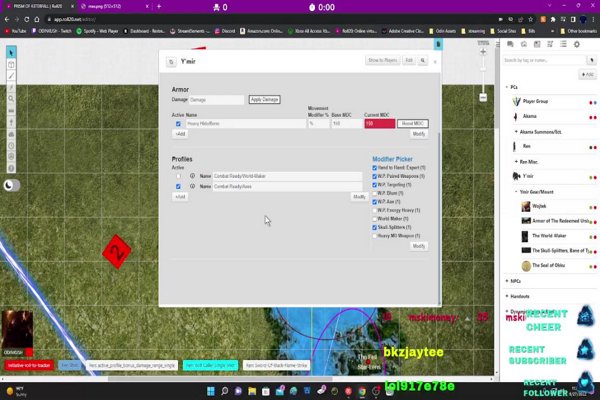Image resolution: width=600 pixels, height=400 pixels.
Task: Click info icon on Combat Ready/World-Maker row
Action: click(x=192, y=176)
